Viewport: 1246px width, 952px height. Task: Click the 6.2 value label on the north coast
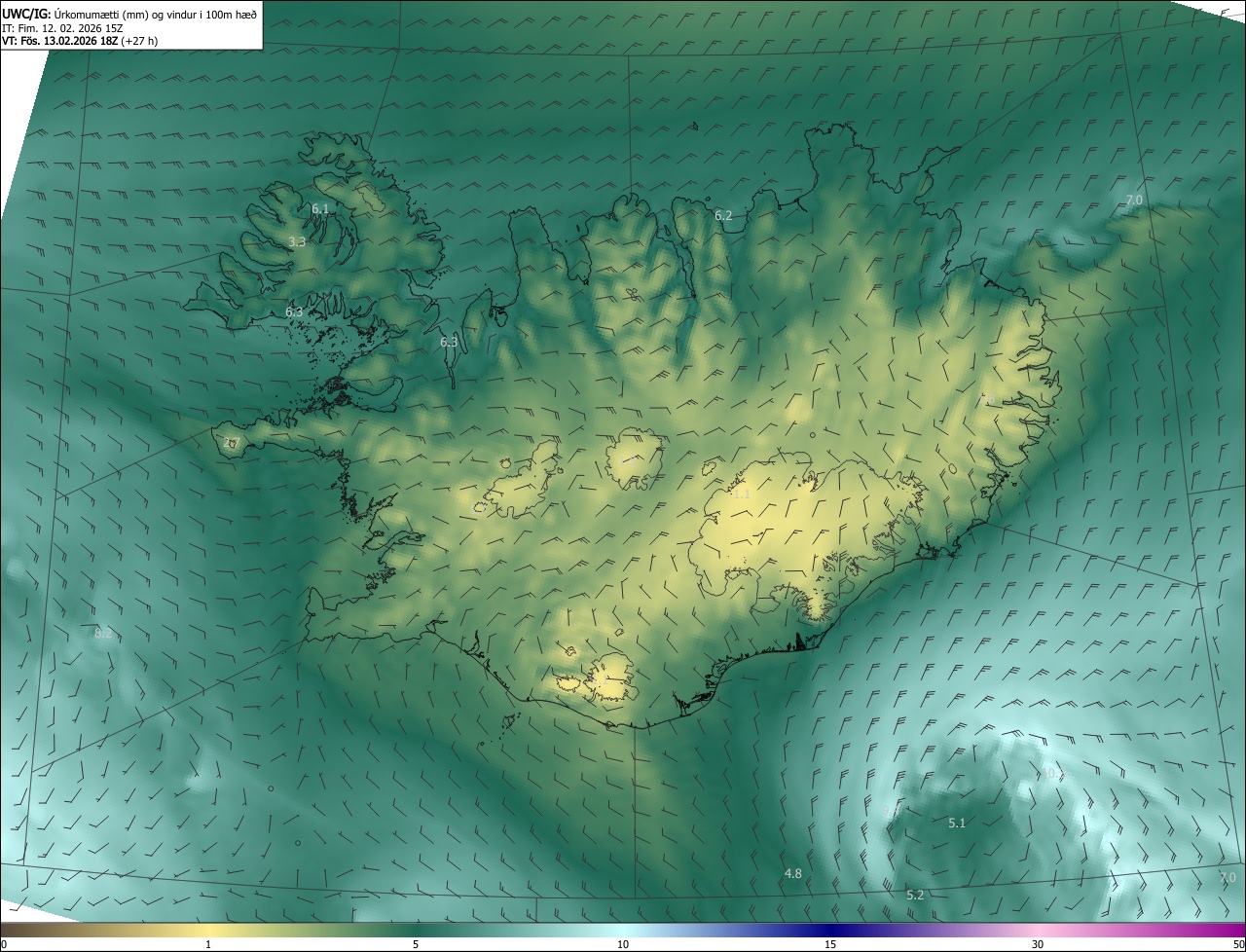coord(723,215)
